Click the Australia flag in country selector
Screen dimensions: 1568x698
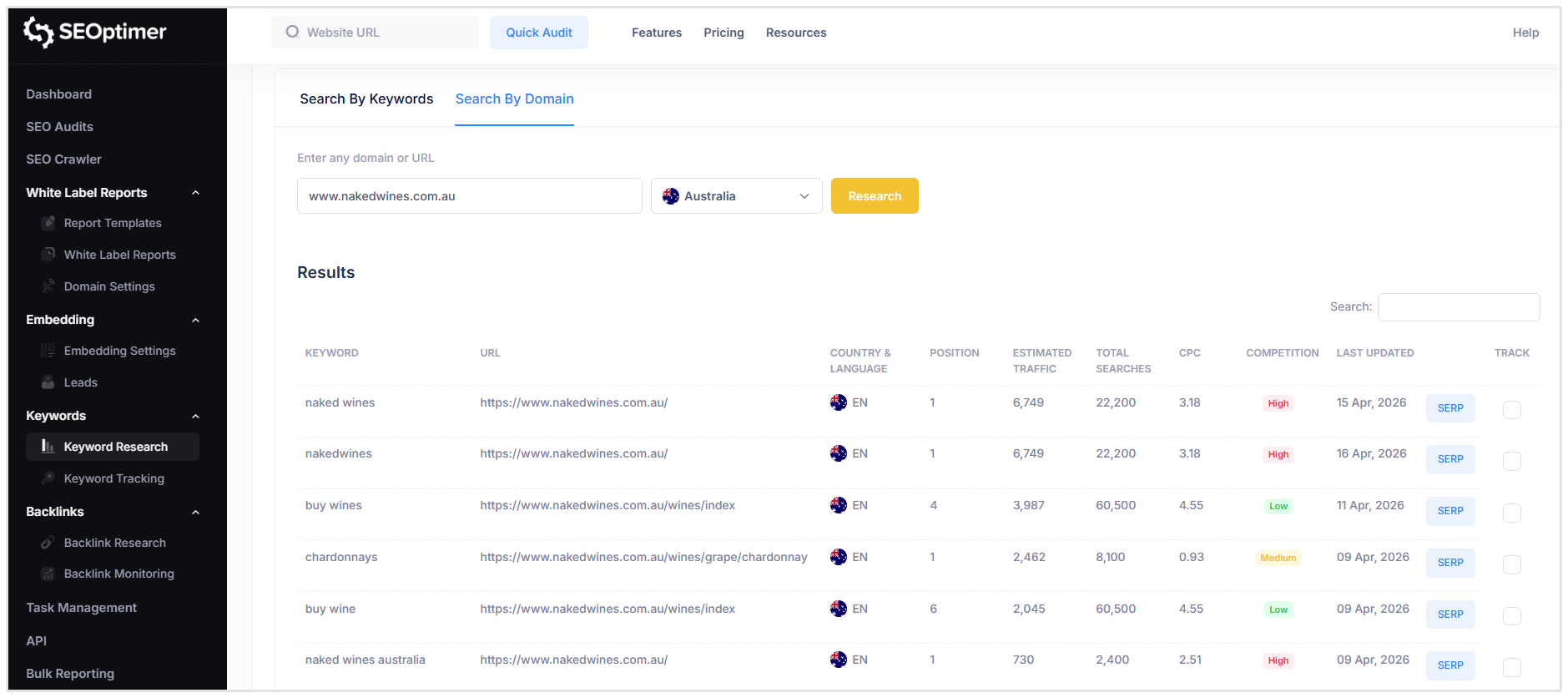click(x=671, y=196)
